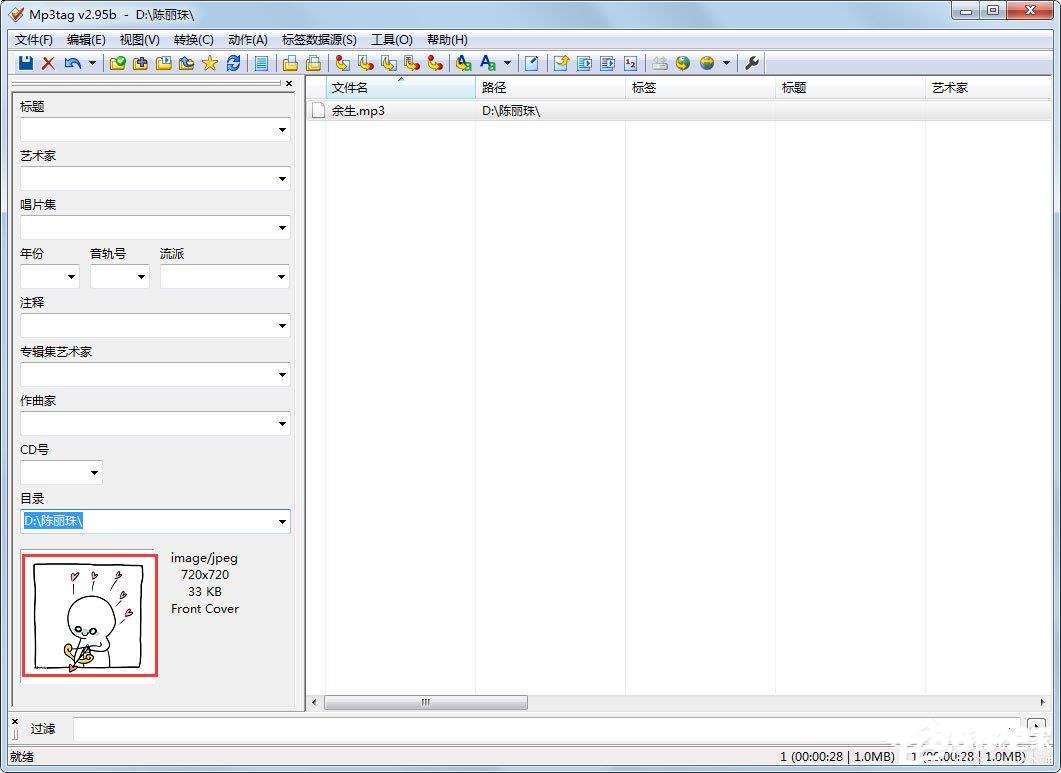The height and width of the screenshot is (773, 1061).
Task: Refresh file view with blue arrows icon
Action: click(x=233, y=63)
